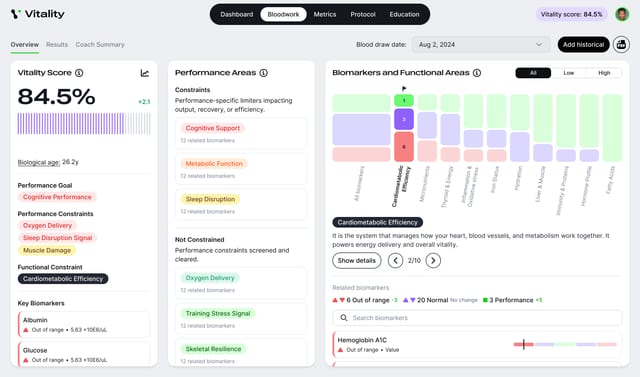Open the Skeletal Resilience card
This screenshot has width=640, height=377.
(241, 353)
